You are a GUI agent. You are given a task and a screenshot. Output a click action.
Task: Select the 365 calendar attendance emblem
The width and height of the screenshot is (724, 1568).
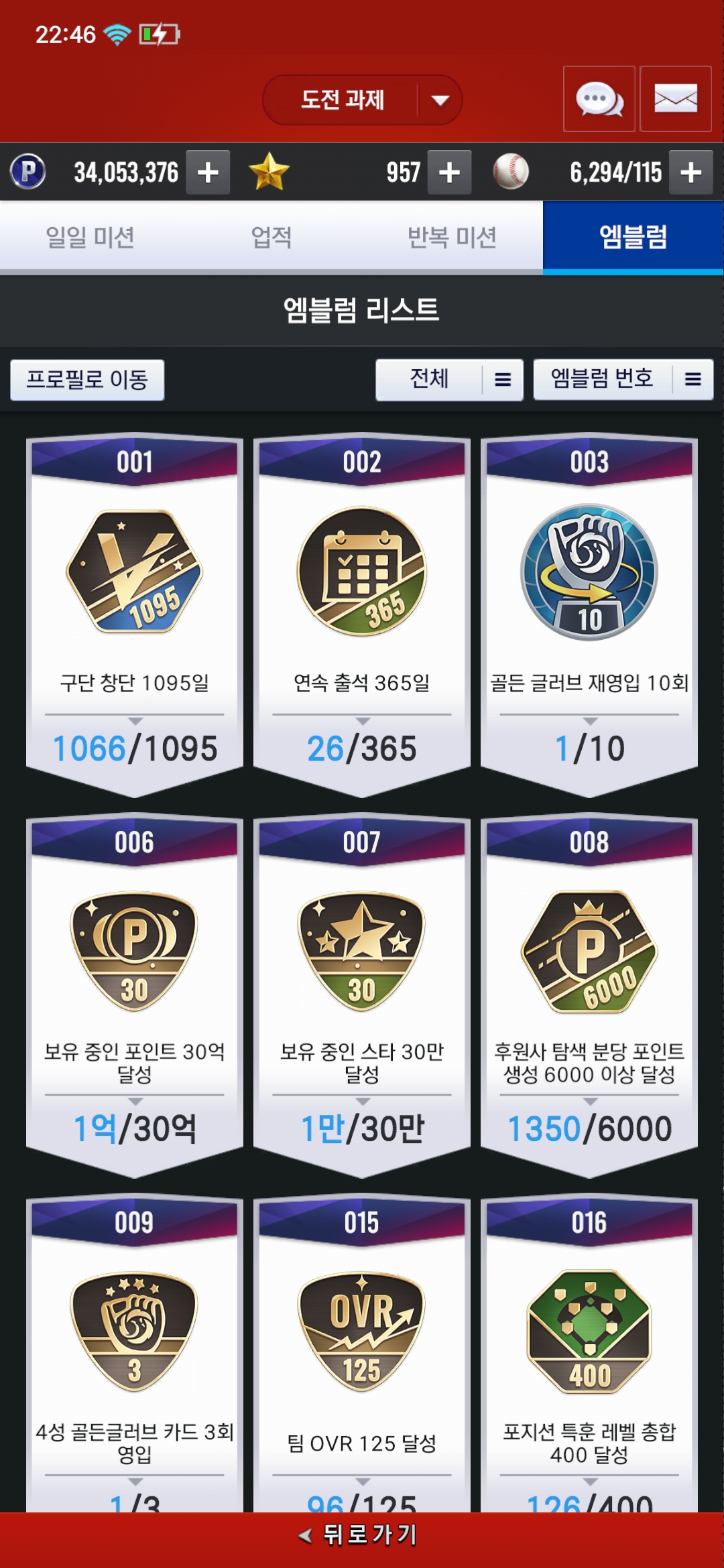362,572
